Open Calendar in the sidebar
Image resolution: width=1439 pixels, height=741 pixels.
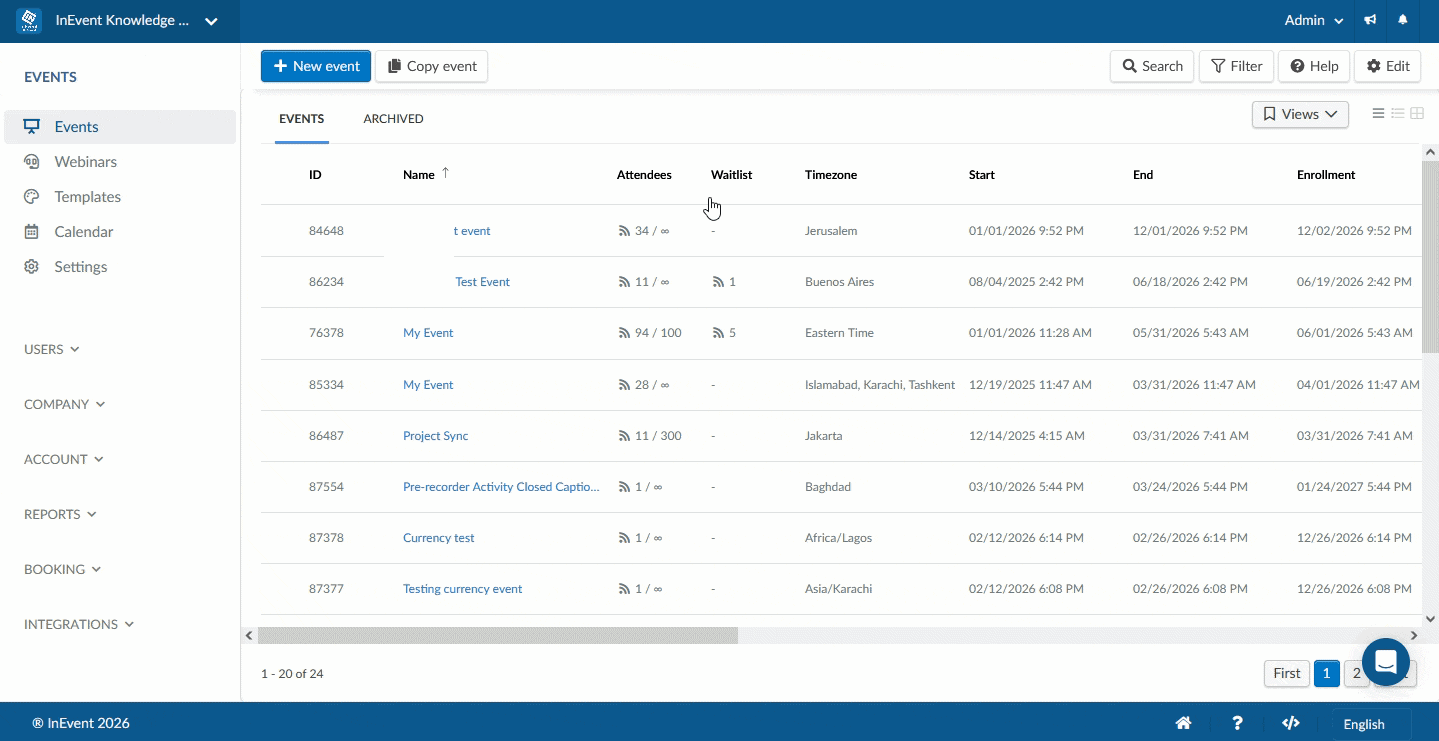point(120,232)
